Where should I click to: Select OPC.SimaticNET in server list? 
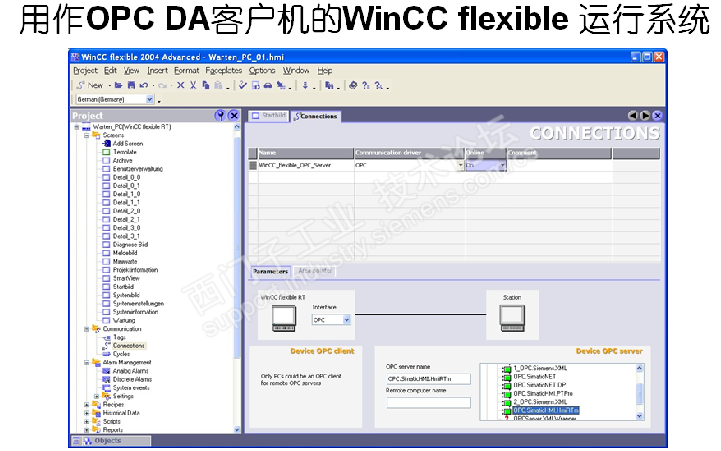534,377
